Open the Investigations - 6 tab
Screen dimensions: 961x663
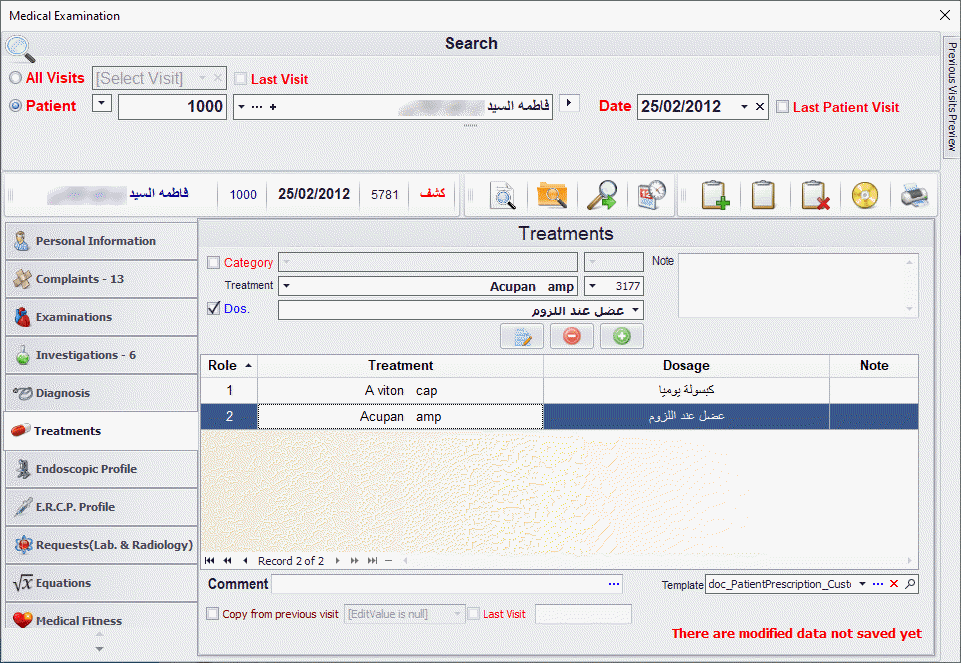pos(100,355)
